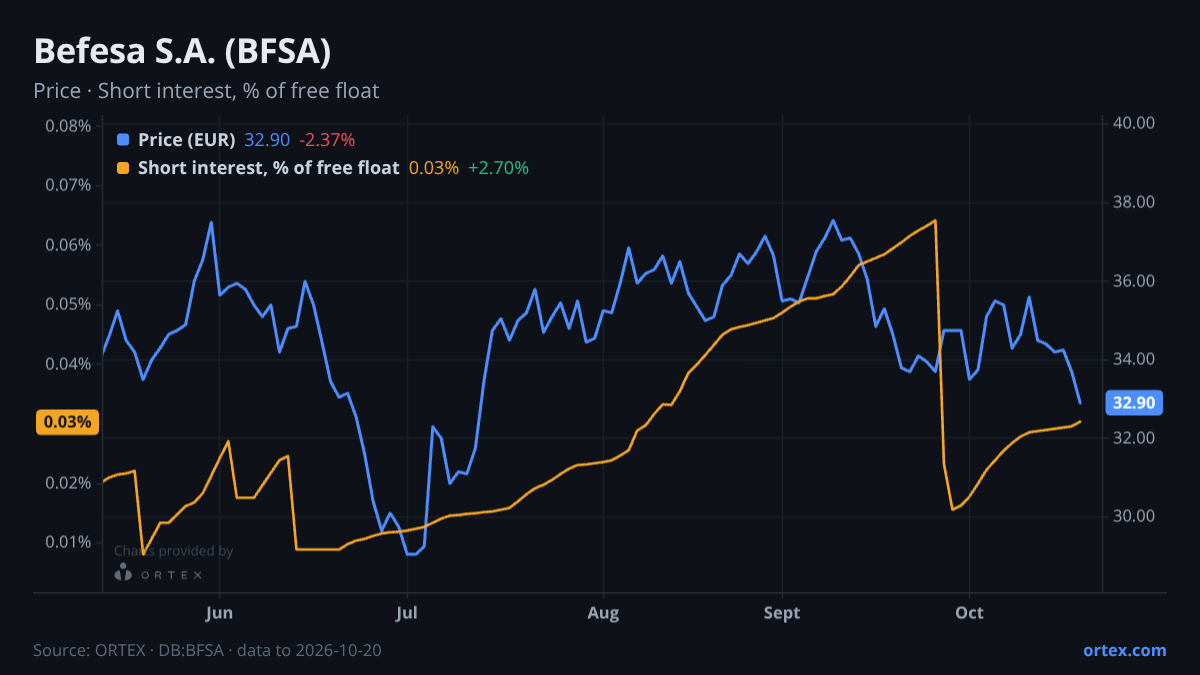Viewport: 1200px width, 675px height.
Task: Open the ortex.com link
Action: [x=1124, y=650]
